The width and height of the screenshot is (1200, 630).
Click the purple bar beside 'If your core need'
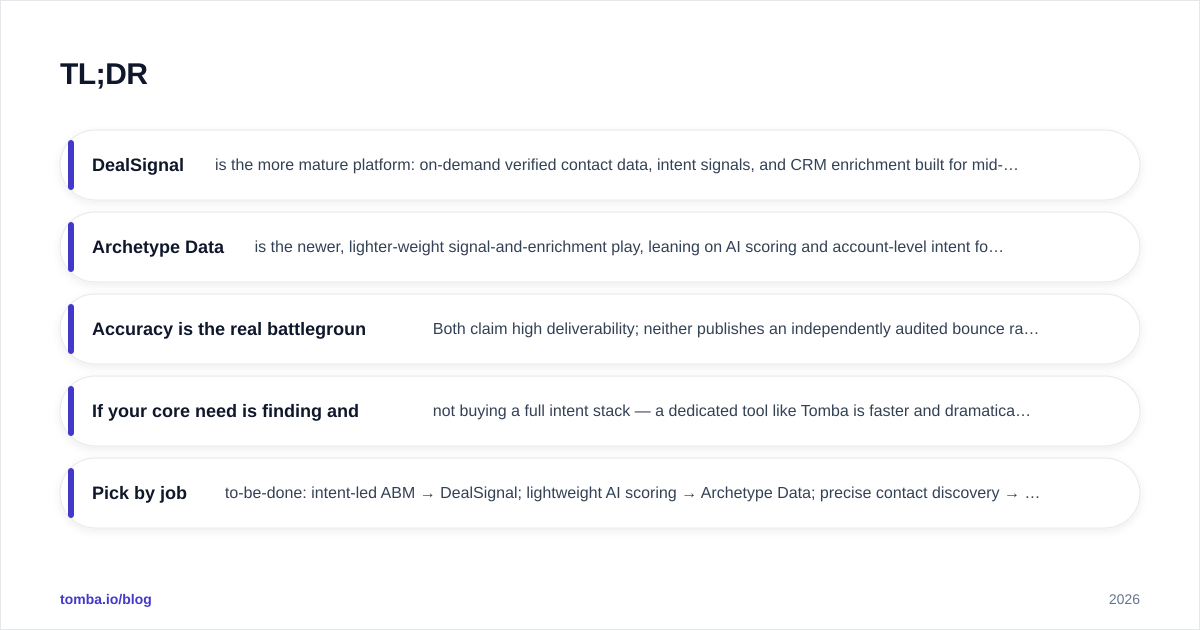click(71, 411)
